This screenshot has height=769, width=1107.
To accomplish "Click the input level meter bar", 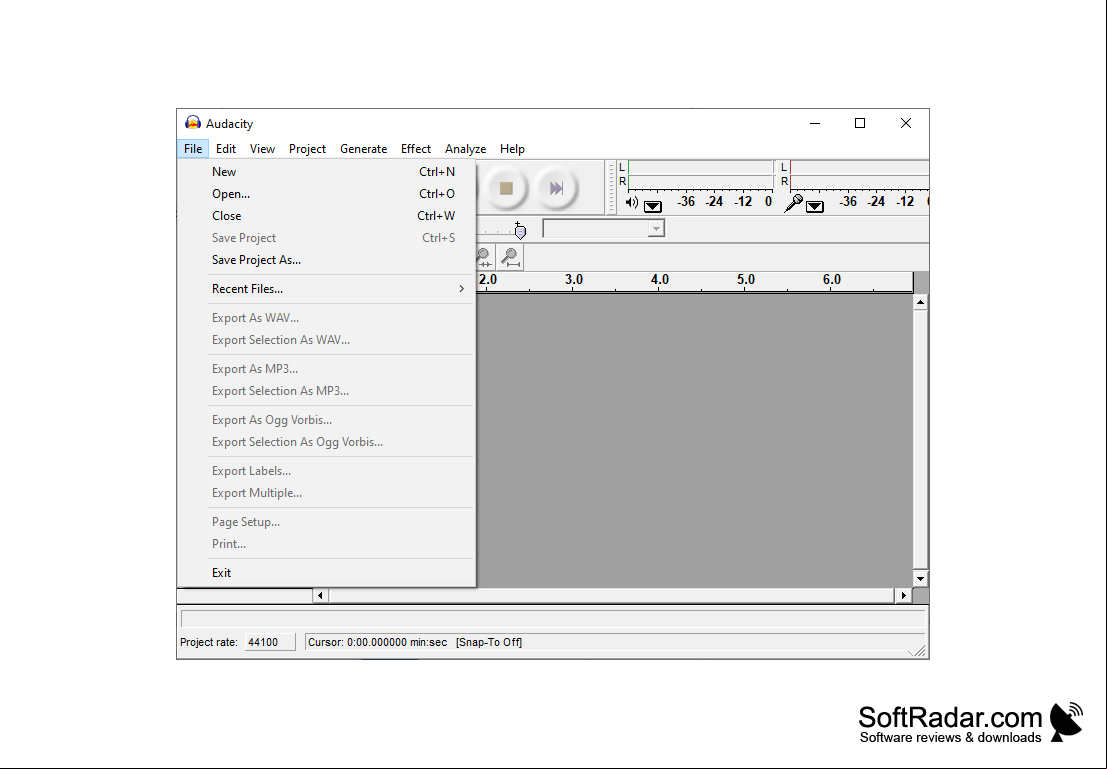I will (x=859, y=174).
